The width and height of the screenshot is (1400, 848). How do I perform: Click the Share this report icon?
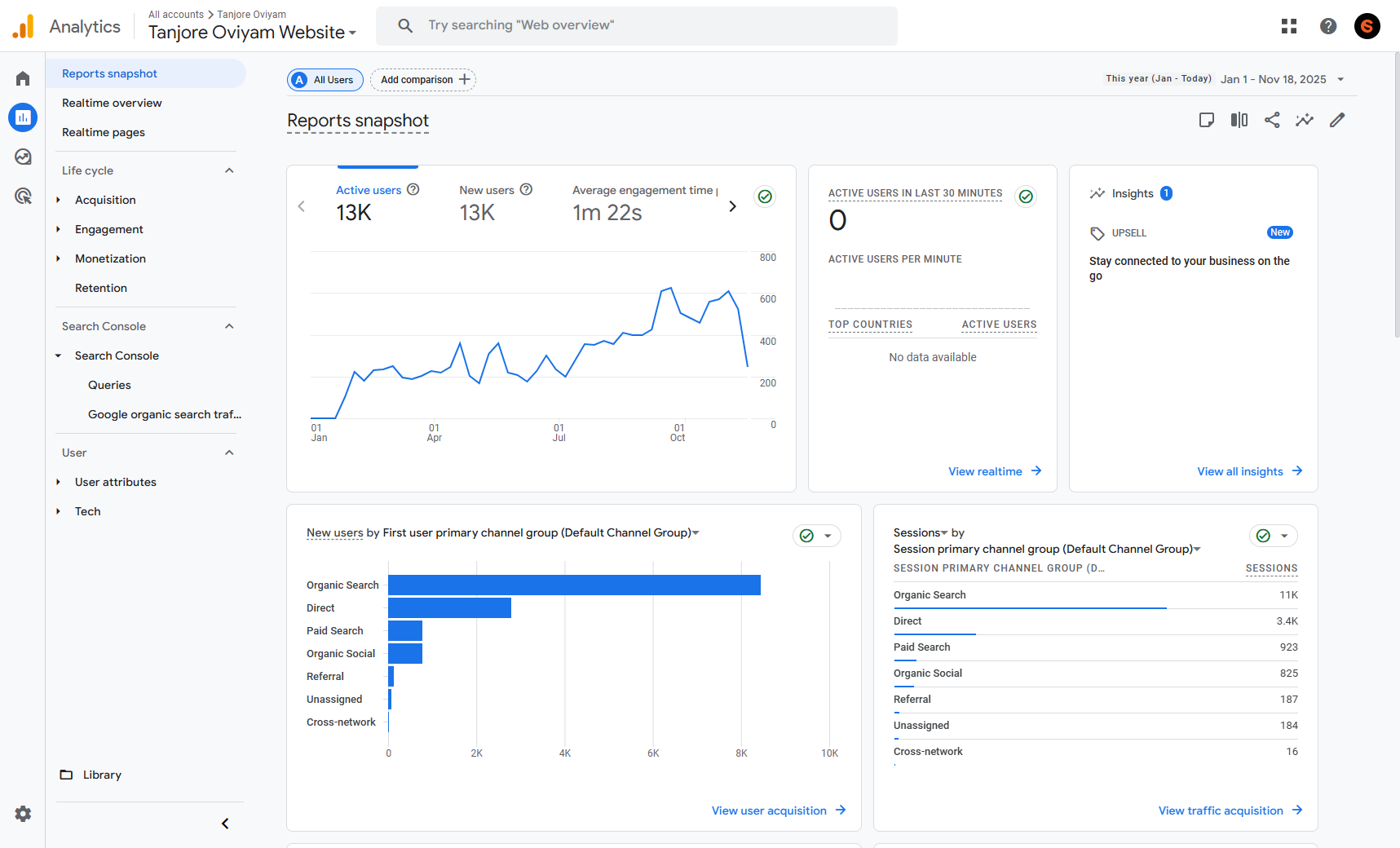point(1272,121)
